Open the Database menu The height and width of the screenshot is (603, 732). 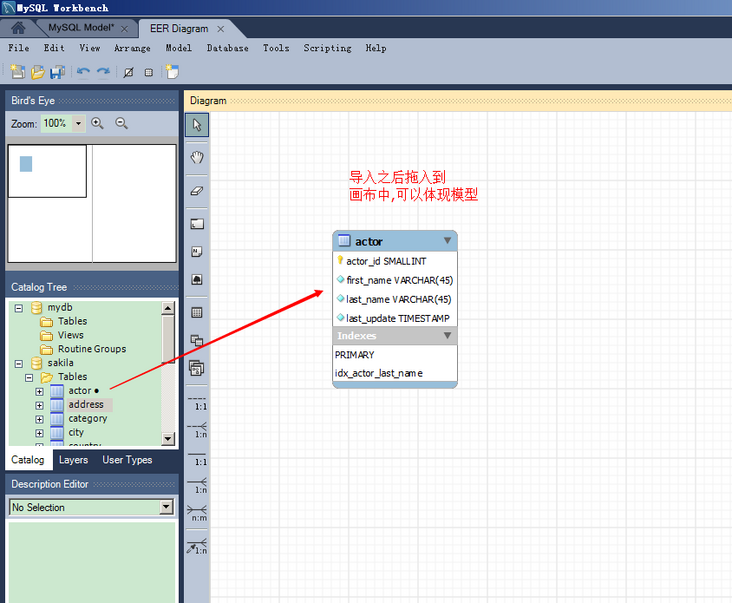[227, 48]
